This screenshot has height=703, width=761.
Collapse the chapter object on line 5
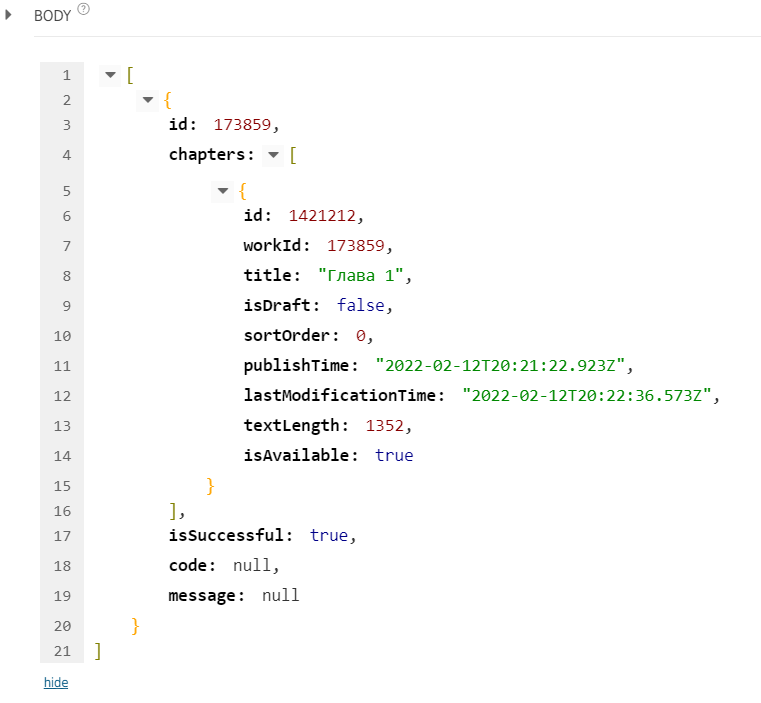coord(223,190)
